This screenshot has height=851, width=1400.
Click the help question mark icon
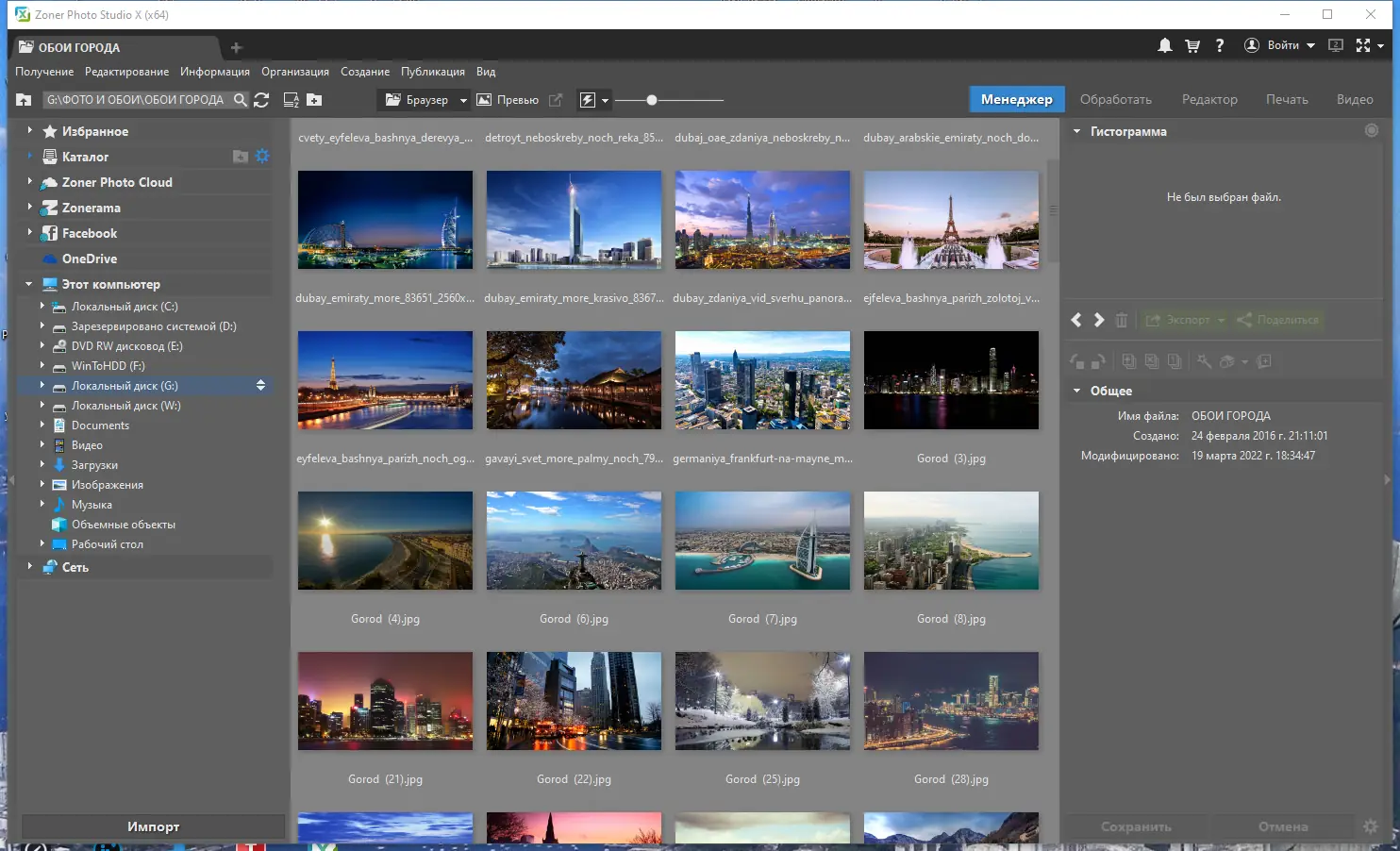tap(1220, 44)
